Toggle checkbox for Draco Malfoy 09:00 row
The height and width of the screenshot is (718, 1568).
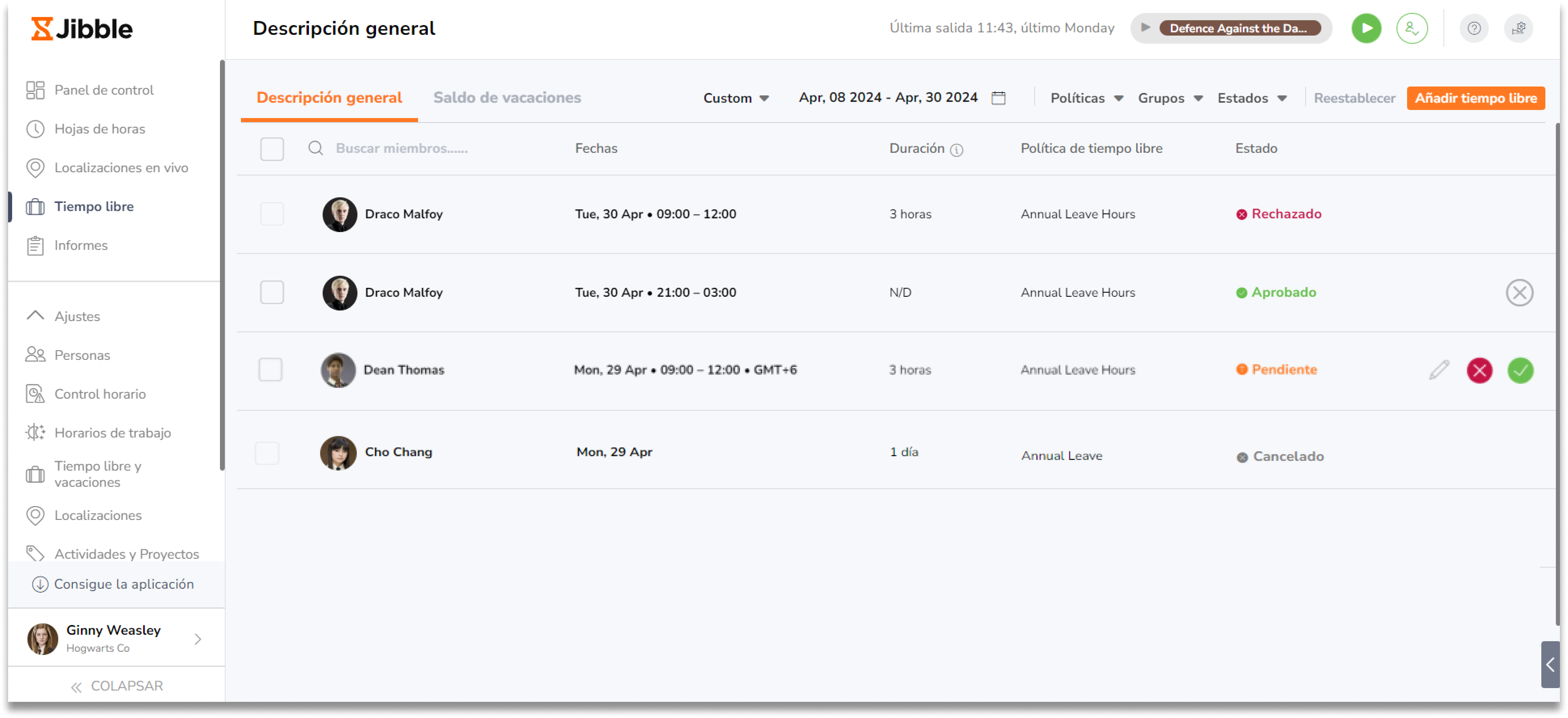click(272, 214)
